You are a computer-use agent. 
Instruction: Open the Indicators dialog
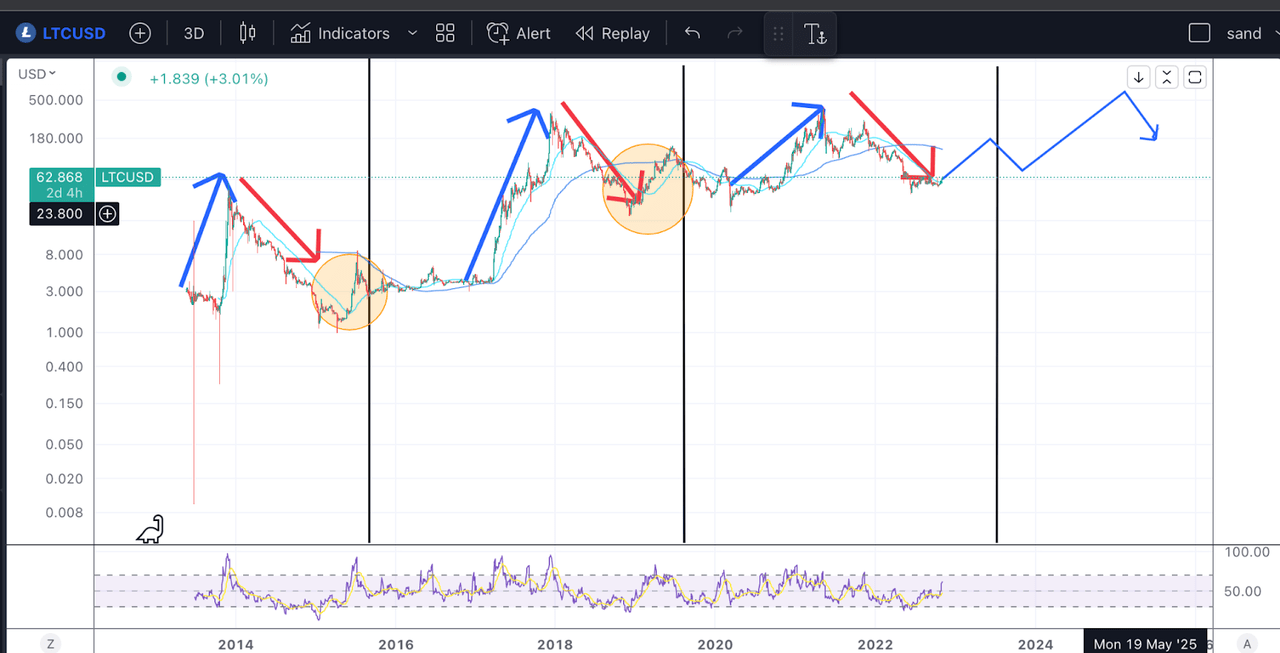click(x=340, y=33)
